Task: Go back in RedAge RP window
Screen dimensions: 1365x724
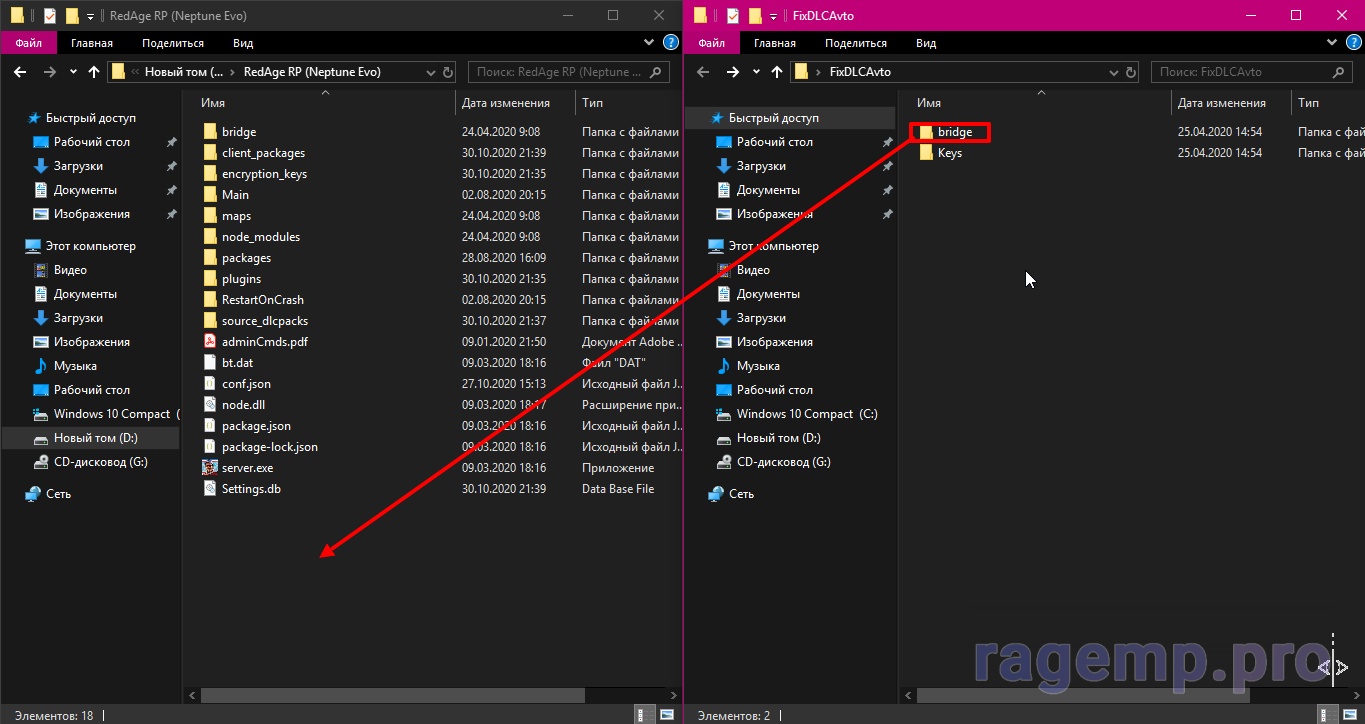Action: 19,72
